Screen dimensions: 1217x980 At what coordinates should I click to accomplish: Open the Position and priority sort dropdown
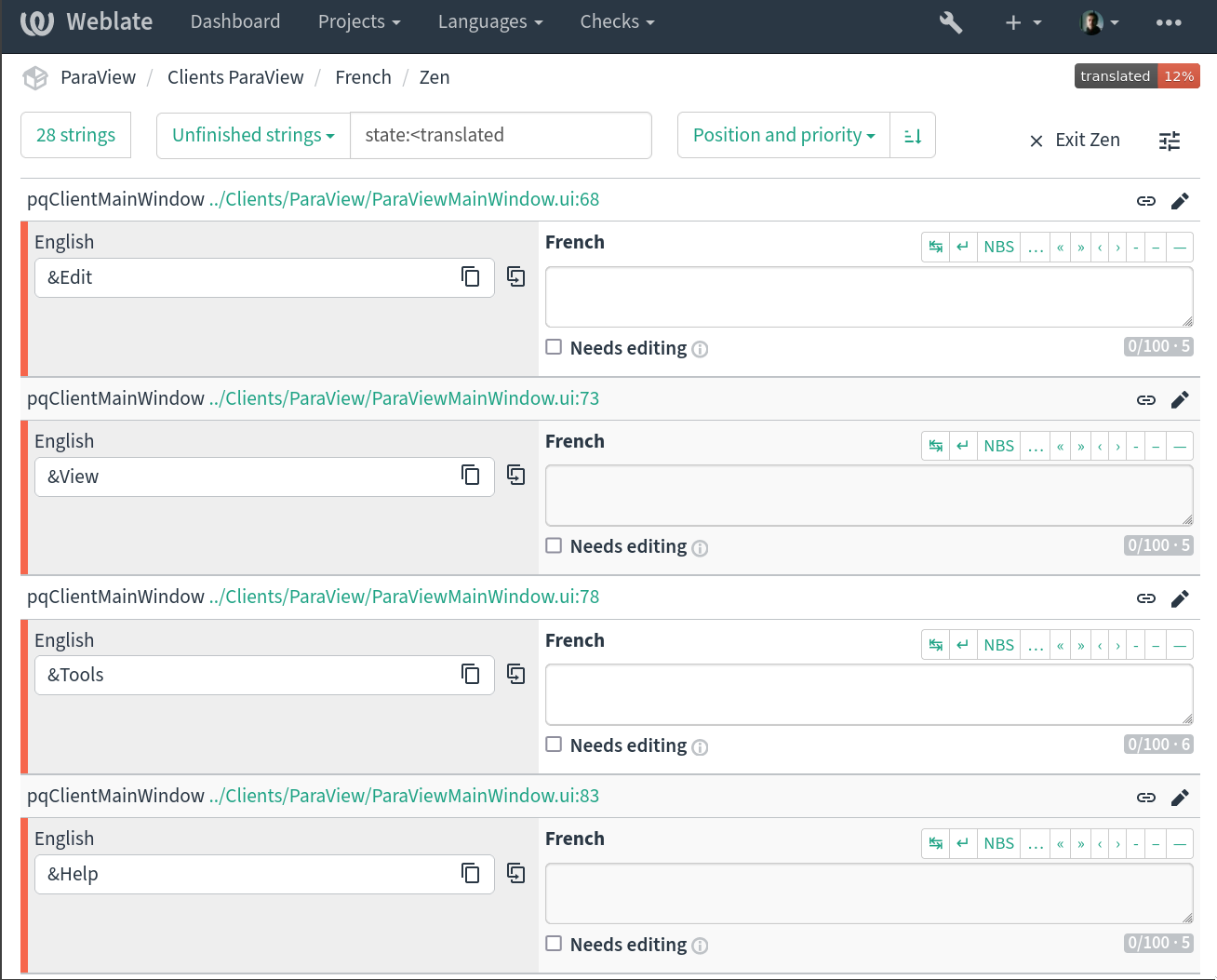[x=783, y=136]
